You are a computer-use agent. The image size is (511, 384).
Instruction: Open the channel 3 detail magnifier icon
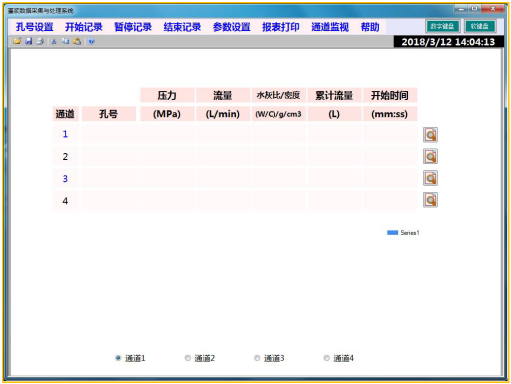[x=430, y=178]
